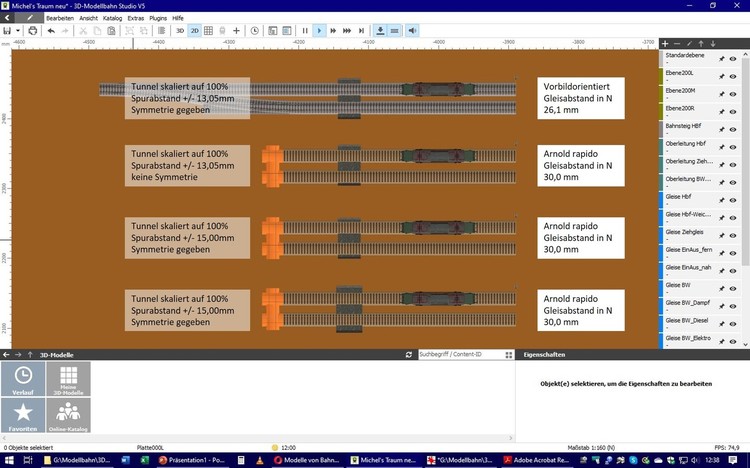Click the back arrow beside the menu bar
Screen dimensions: 750x468
[x=7, y=18]
